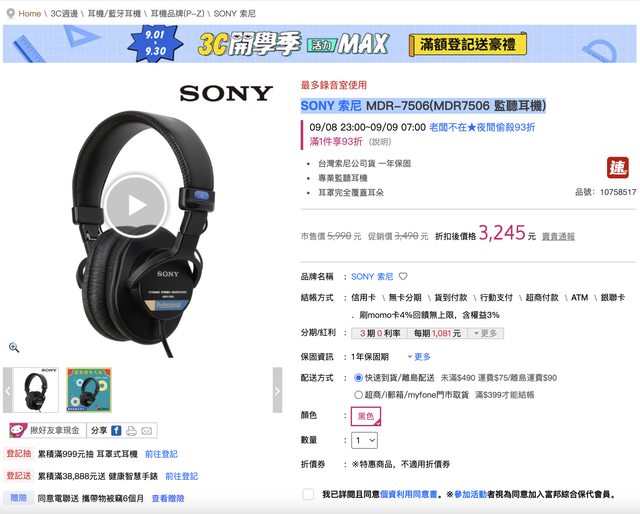Image resolution: width=640 pixels, height=514 pixels.
Task: Check the 個資利用同意書 agreement box
Action: point(308,494)
